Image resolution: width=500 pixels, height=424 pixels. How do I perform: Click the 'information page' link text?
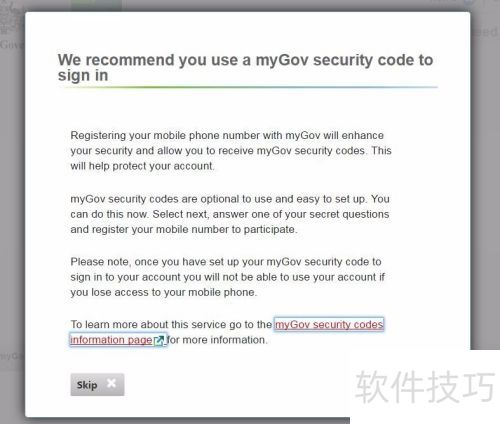pos(111,340)
